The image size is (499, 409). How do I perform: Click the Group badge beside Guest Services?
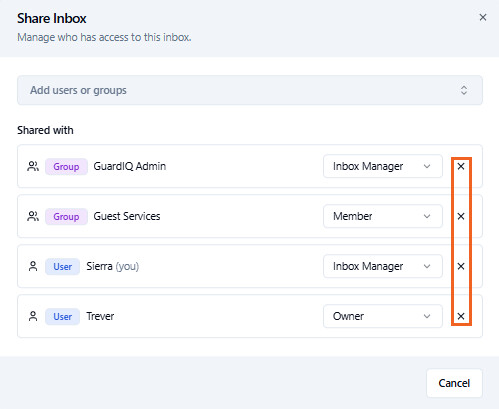point(66,216)
